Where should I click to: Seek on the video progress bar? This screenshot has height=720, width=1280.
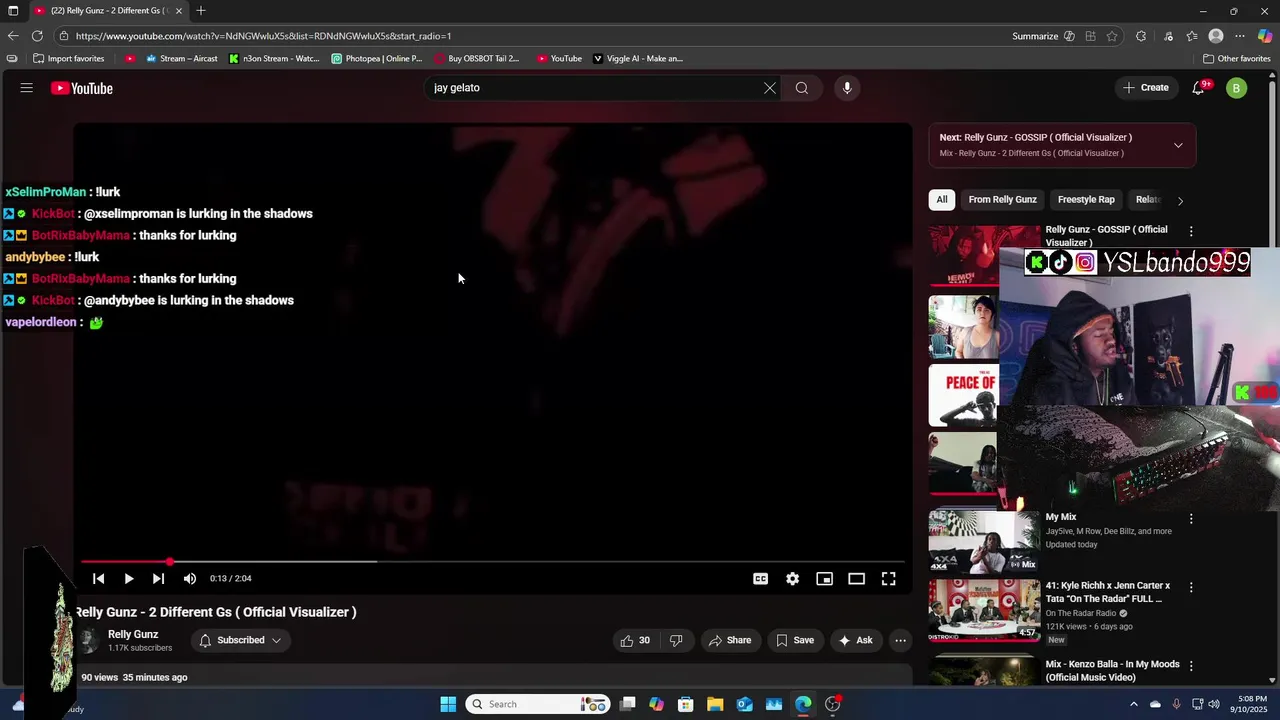(x=493, y=562)
